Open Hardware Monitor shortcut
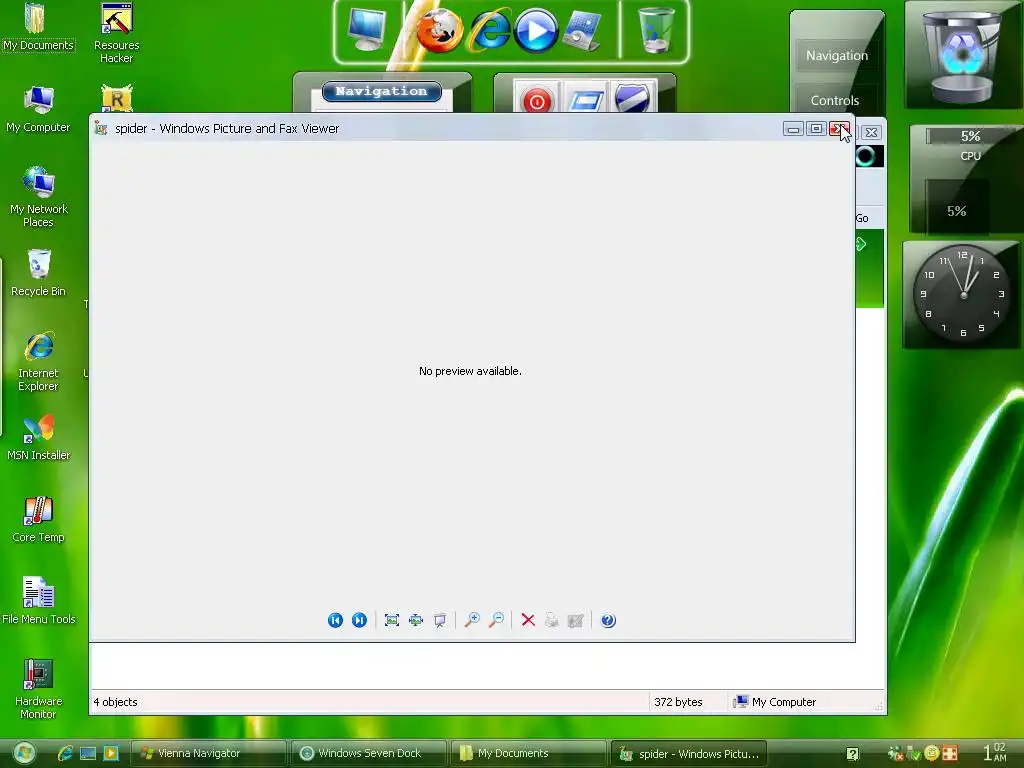This screenshot has height=768, width=1024. 38,689
